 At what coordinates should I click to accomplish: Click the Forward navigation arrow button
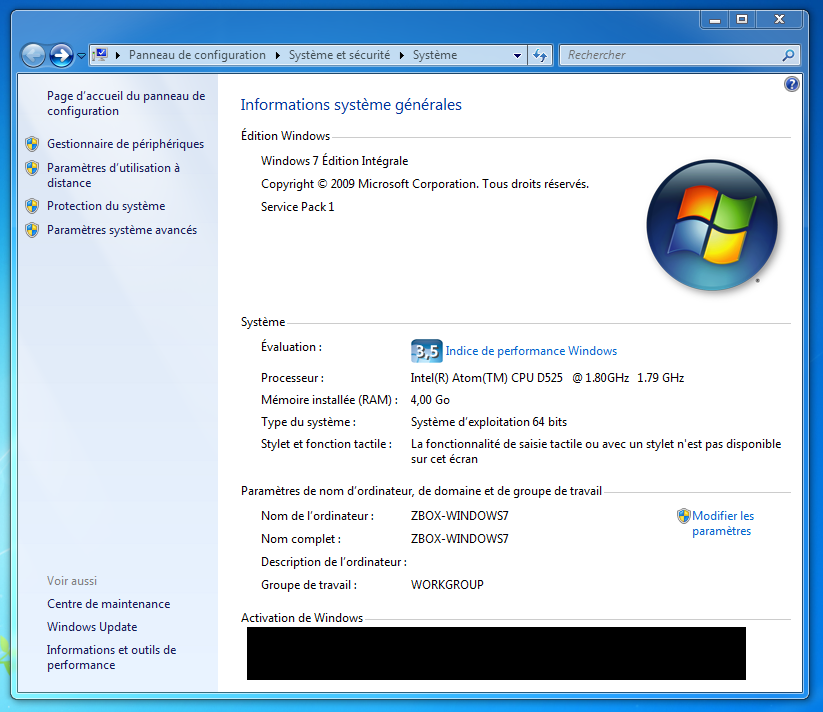61,55
